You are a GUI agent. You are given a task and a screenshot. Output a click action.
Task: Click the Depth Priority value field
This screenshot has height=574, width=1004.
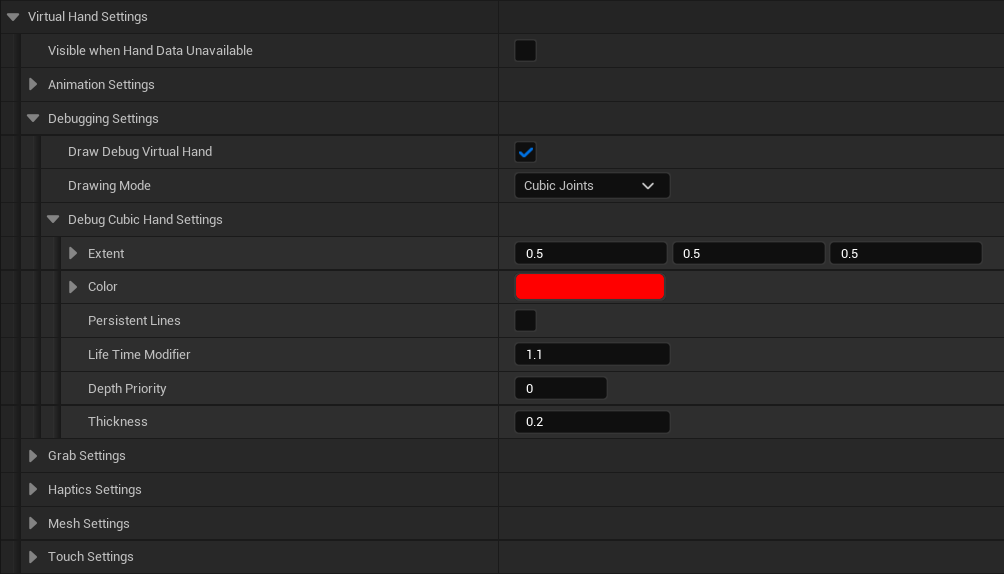coord(561,388)
